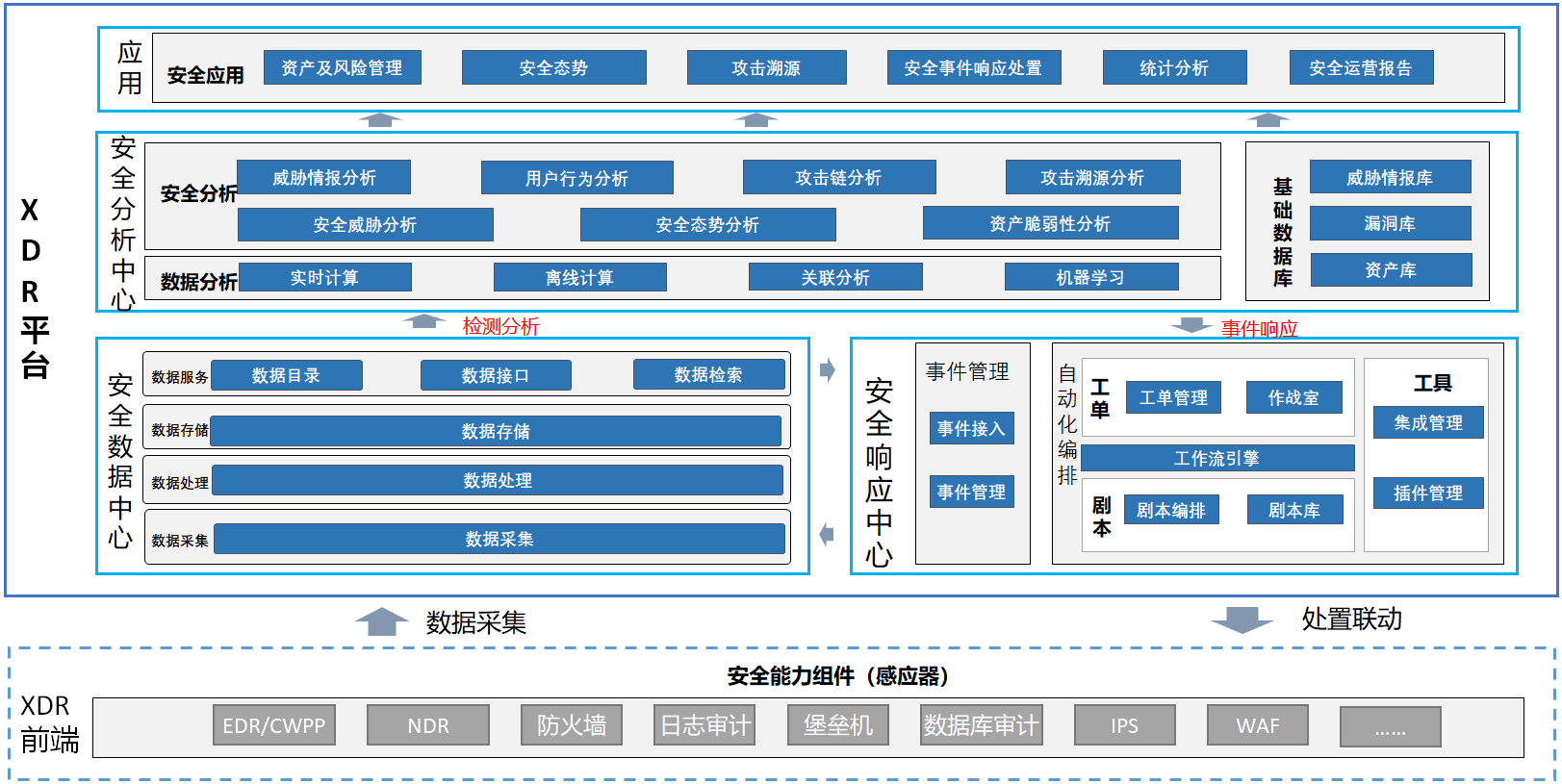Click the XDR前端 label
The image size is (1562, 784).
(49, 723)
